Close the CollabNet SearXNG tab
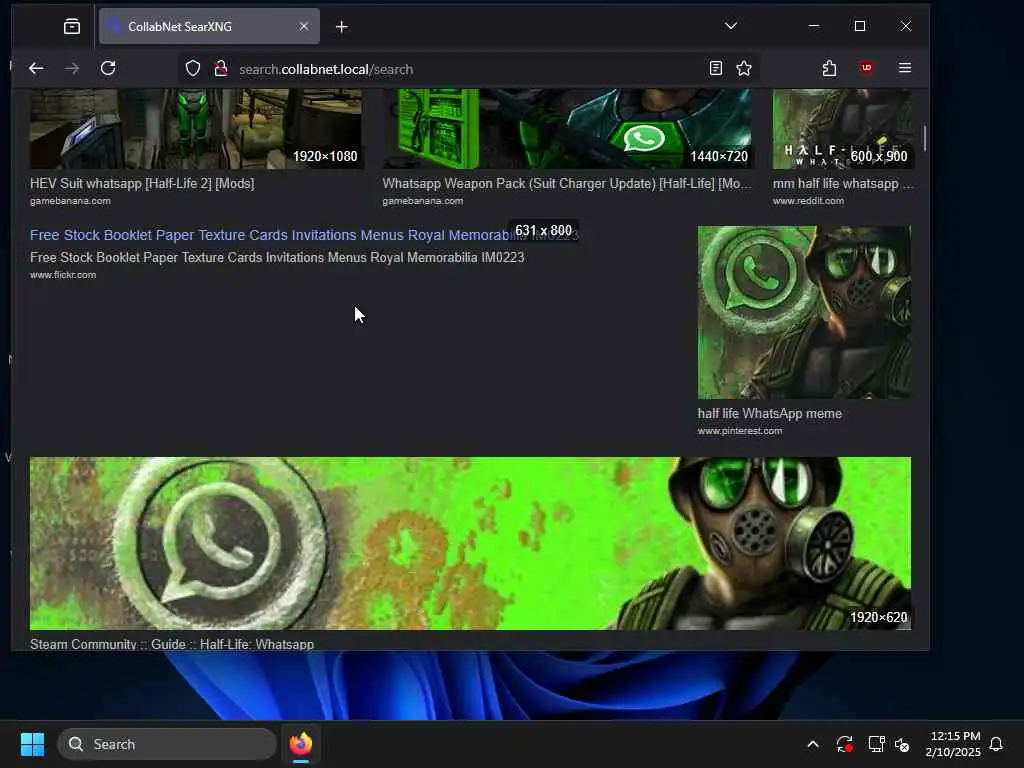This screenshot has height=768, width=1024. pyautogui.click(x=304, y=26)
